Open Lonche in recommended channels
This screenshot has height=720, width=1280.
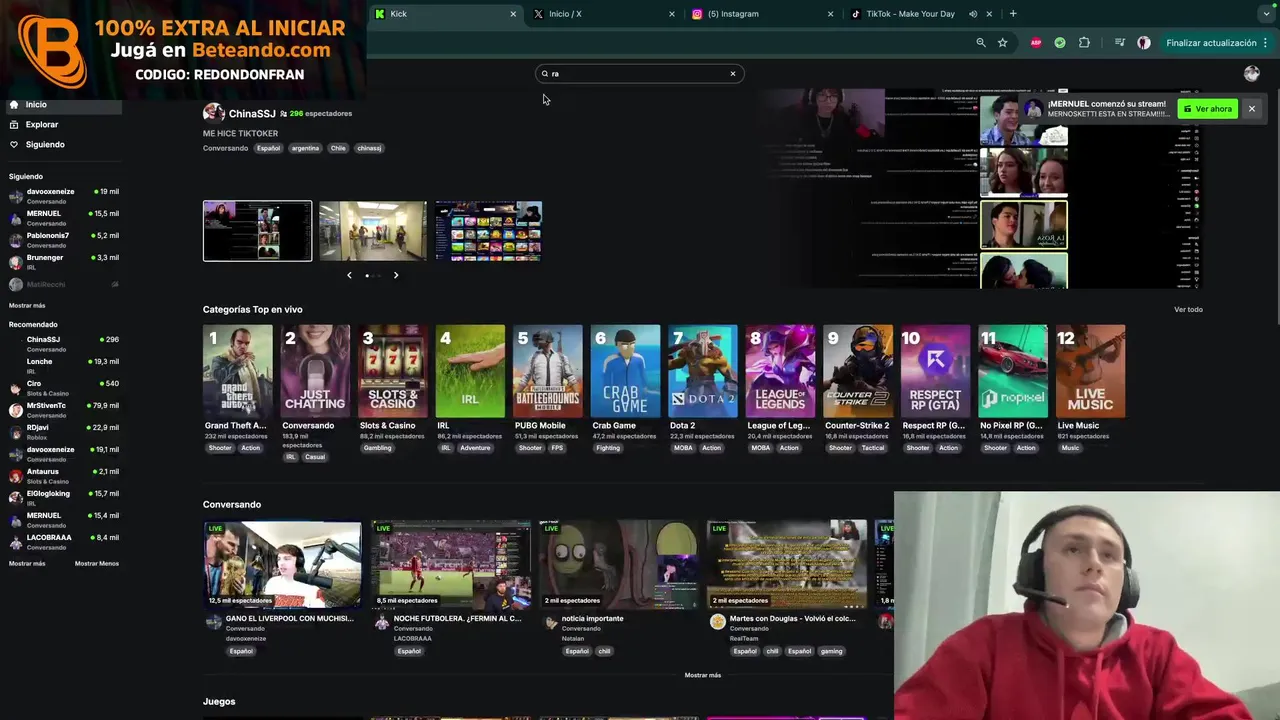(x=63, y=366)
